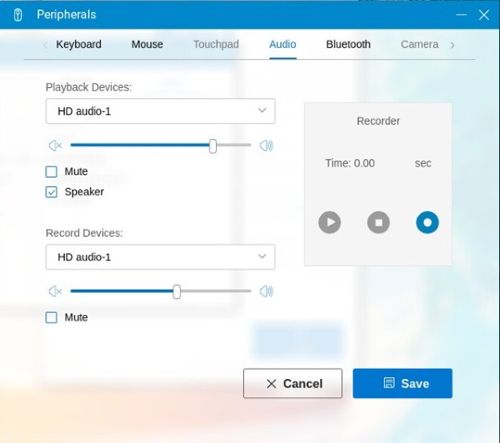
Task: Click the Peripherals mouse icon in title bar
Action: [18, 15]
